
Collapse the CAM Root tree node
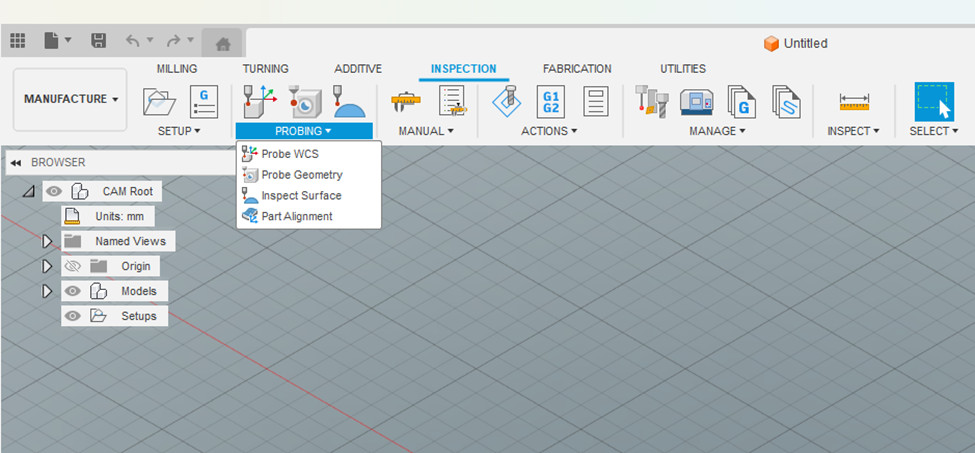click(29, 191)
